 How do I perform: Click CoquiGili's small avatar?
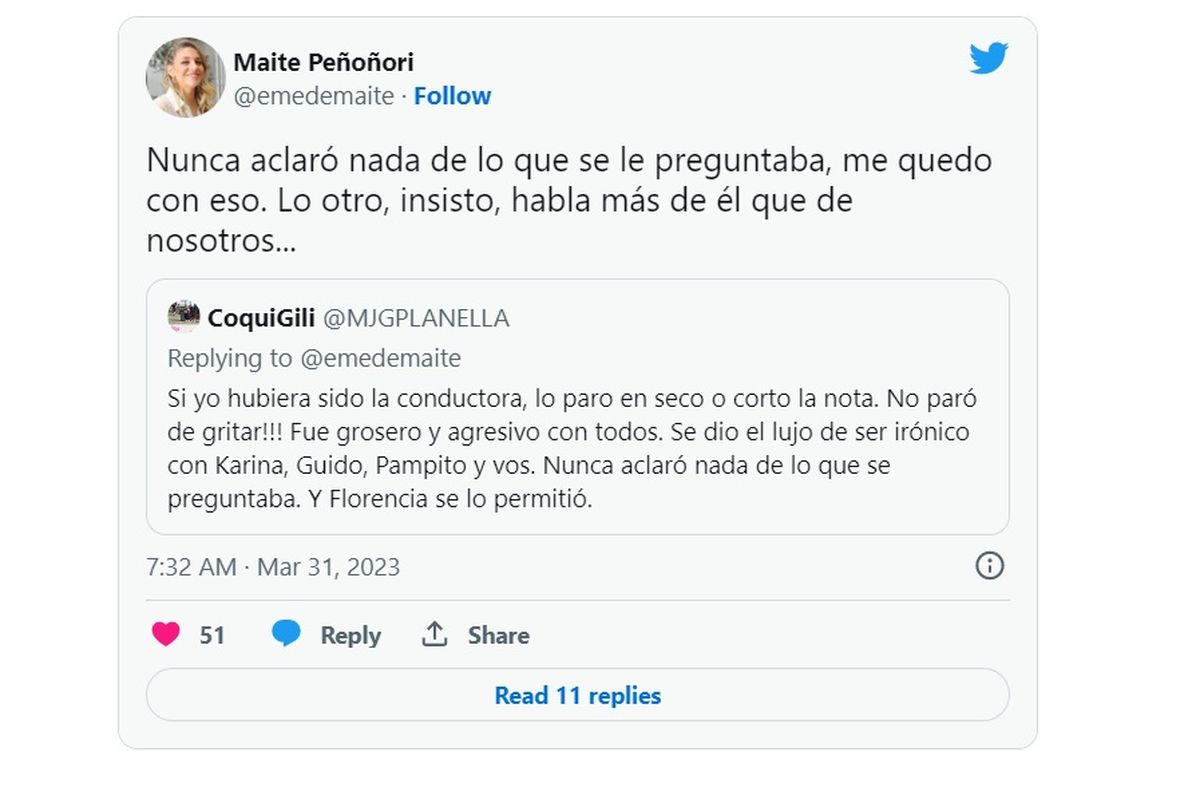coord(184,317)
